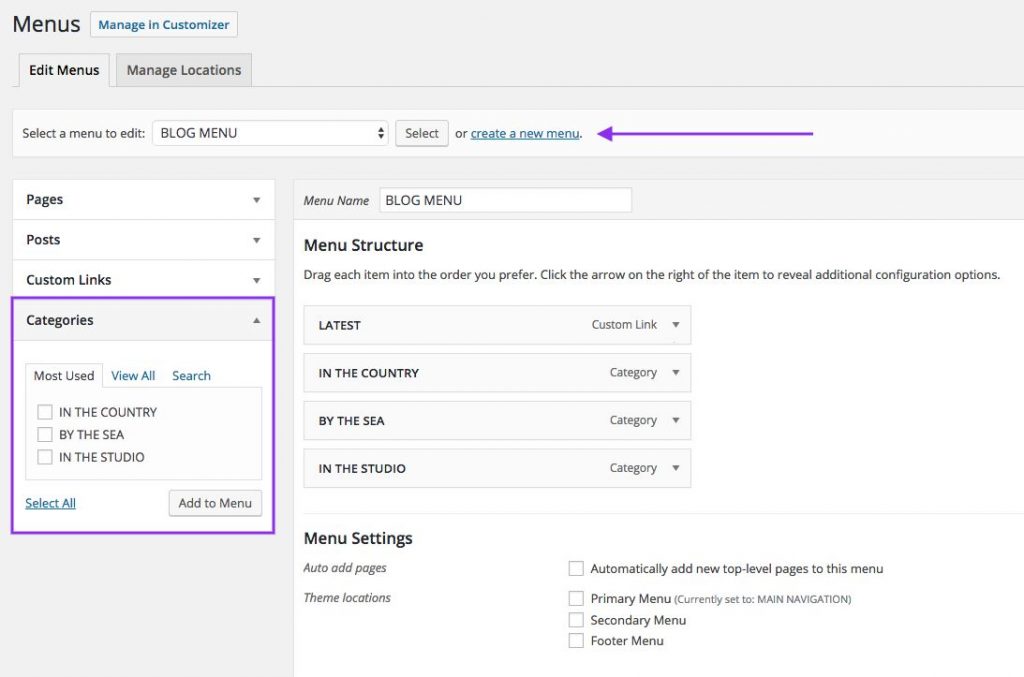The image size is (1024, 677).
Task: Enable auto add new top-level pages
Action: pos(576,569)
